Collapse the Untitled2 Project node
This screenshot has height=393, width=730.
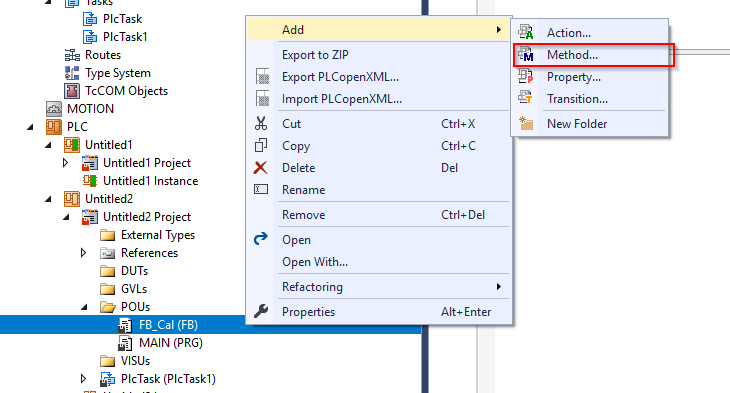click(x=67, y=217)
